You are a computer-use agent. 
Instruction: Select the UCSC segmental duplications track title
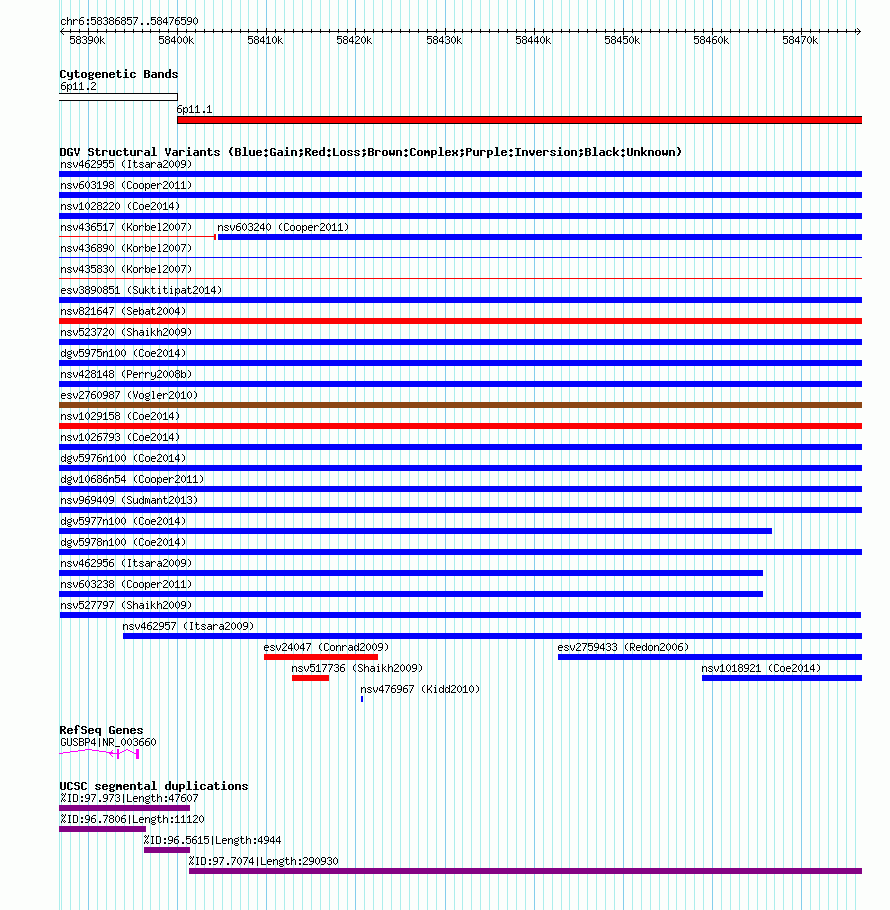tap(154, 786)
